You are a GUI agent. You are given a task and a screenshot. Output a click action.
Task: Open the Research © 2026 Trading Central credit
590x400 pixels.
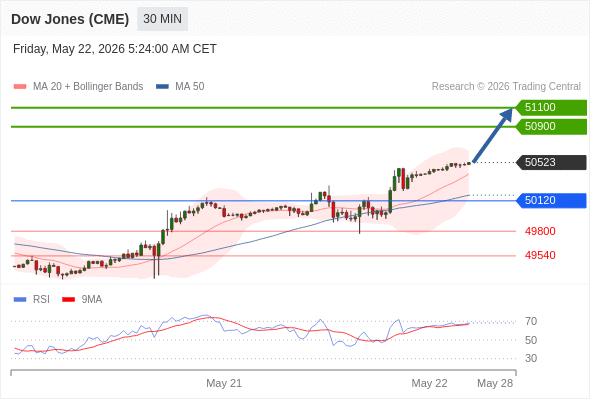click(506, 87)
